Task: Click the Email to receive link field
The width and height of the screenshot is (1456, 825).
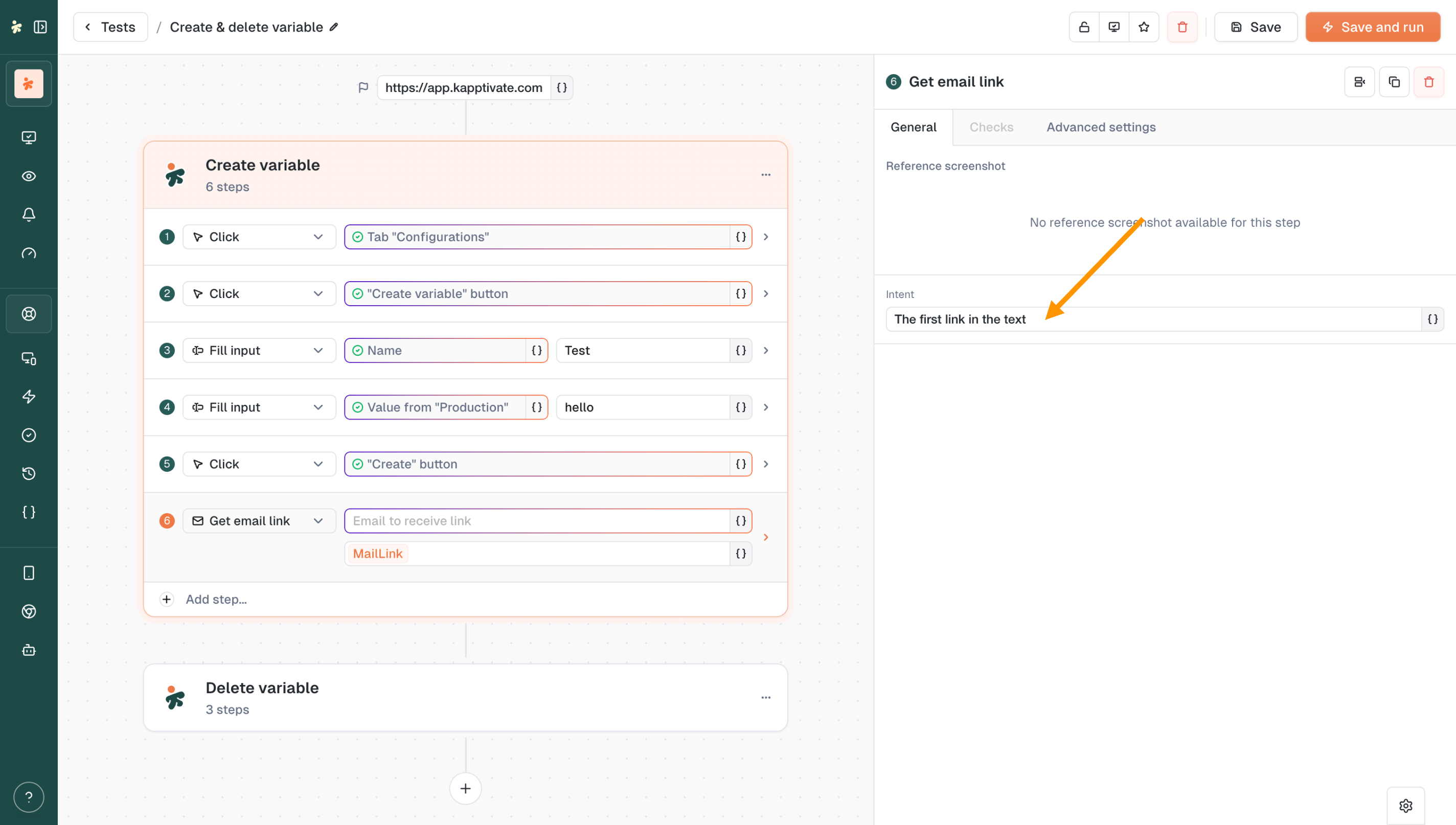Action: tap(536, 521)
